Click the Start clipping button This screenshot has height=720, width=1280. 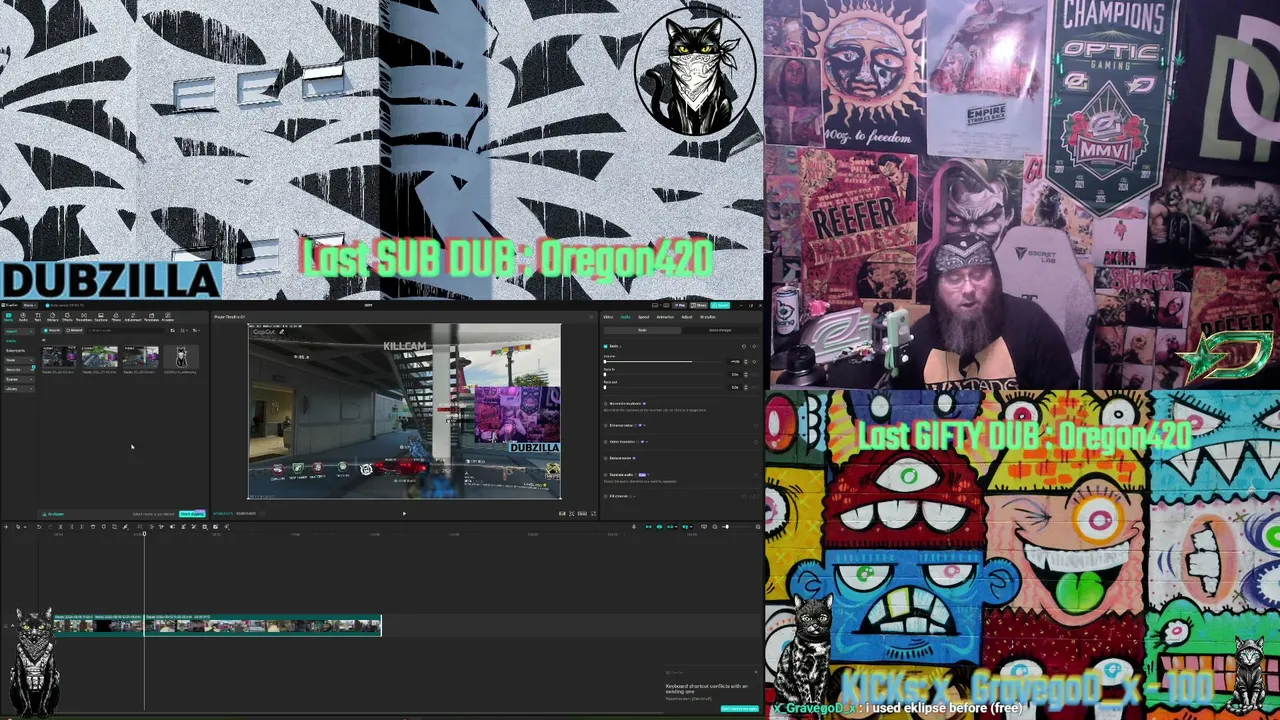[x=192, y=514]
